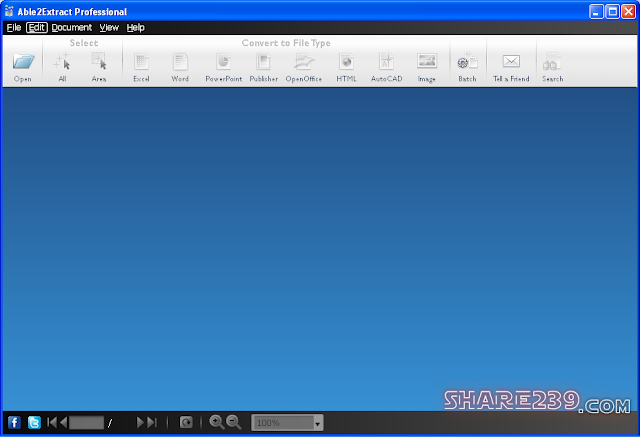Convert to AutoCAD icon
The width and height of the screenshot is (640, 437).
pos(386,62)
